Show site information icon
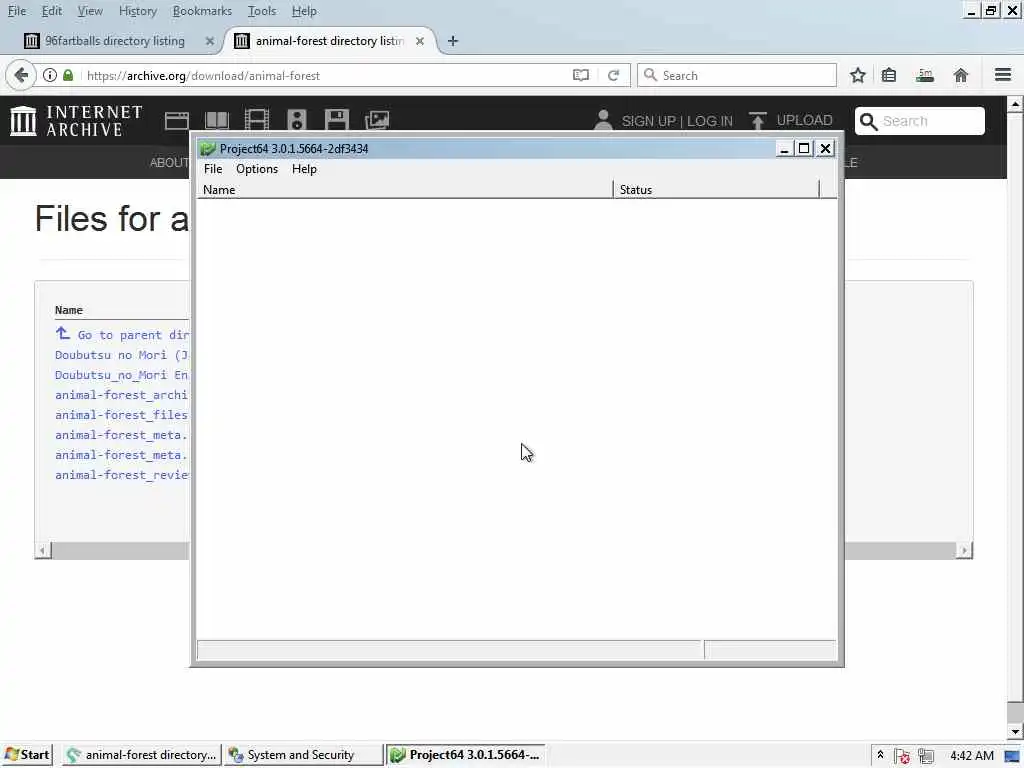The width and height of the screenshot is (1024, 768). click(x=50, y=76)
